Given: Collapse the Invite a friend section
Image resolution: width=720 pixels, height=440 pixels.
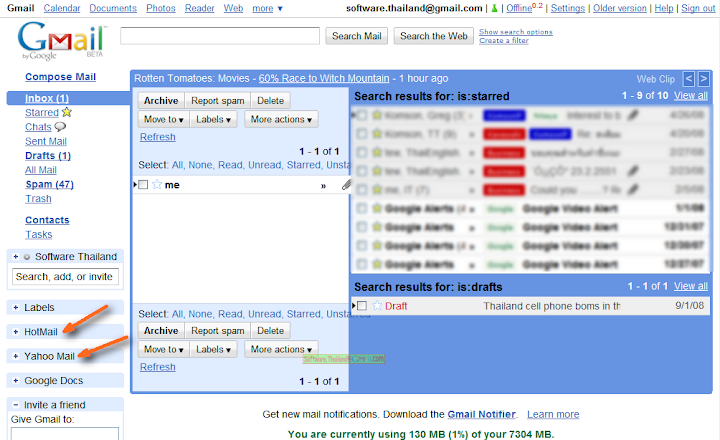Looking at the screenshot, I should 16,405.
